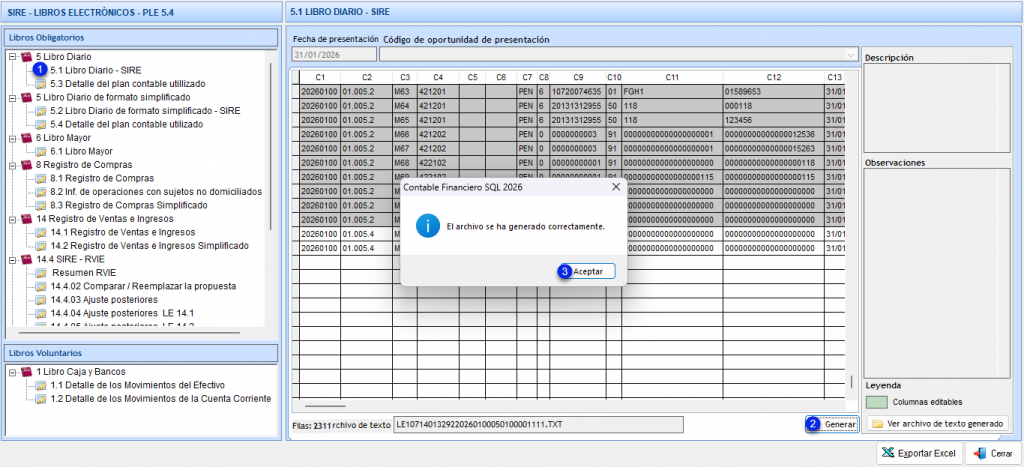Click the green Columnas editables legend swatch
The height and width of the screenshot is (467, 1024).
click(876, 402)
